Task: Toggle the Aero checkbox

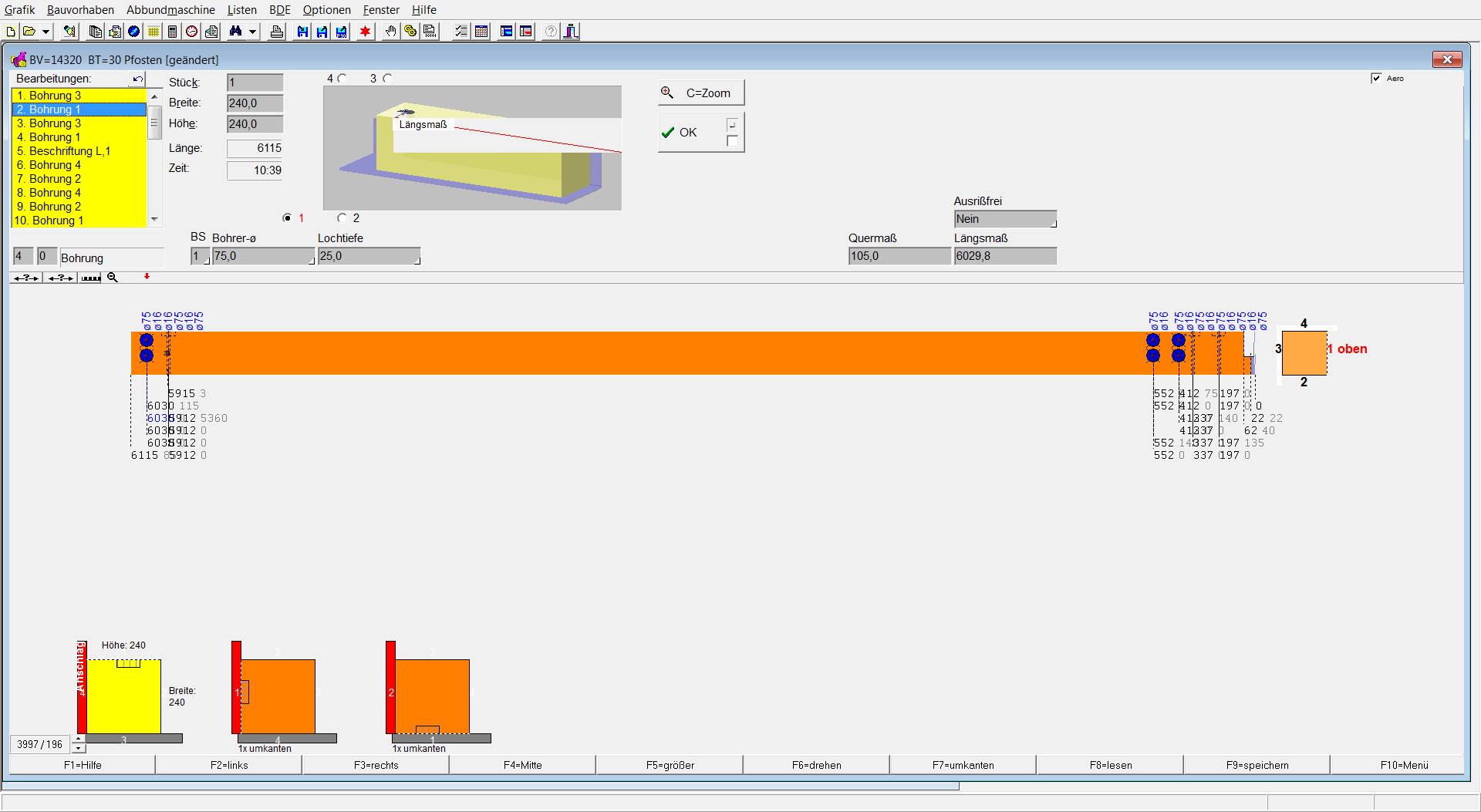Action: tap(1376, 78)
